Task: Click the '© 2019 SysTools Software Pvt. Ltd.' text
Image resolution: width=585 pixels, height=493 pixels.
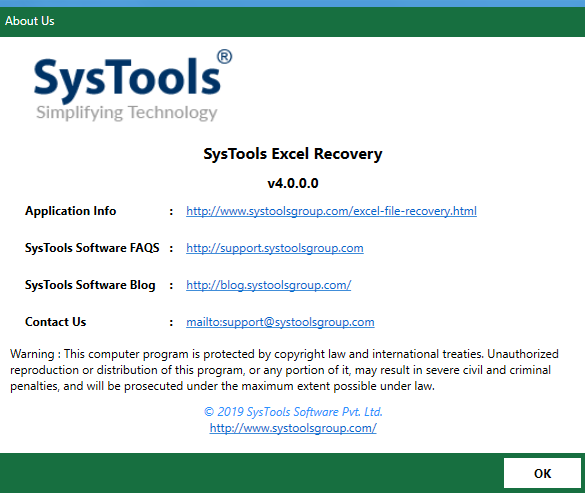Action: [x=293, y=412]
